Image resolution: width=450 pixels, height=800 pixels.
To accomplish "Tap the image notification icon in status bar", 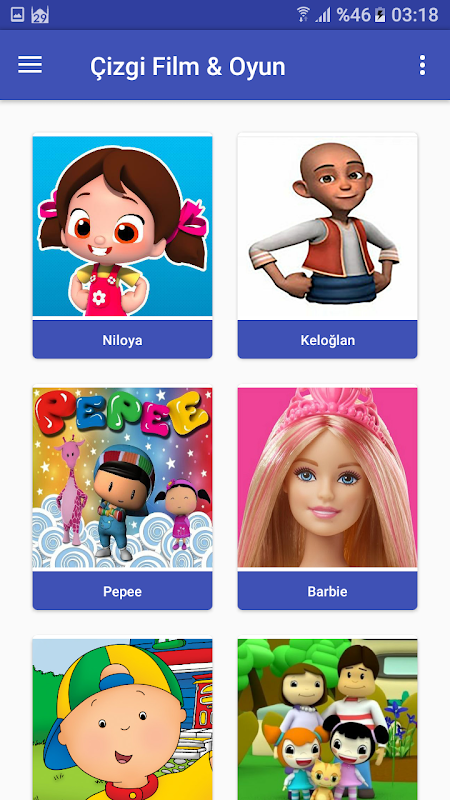I will click(x=17, y=15).
